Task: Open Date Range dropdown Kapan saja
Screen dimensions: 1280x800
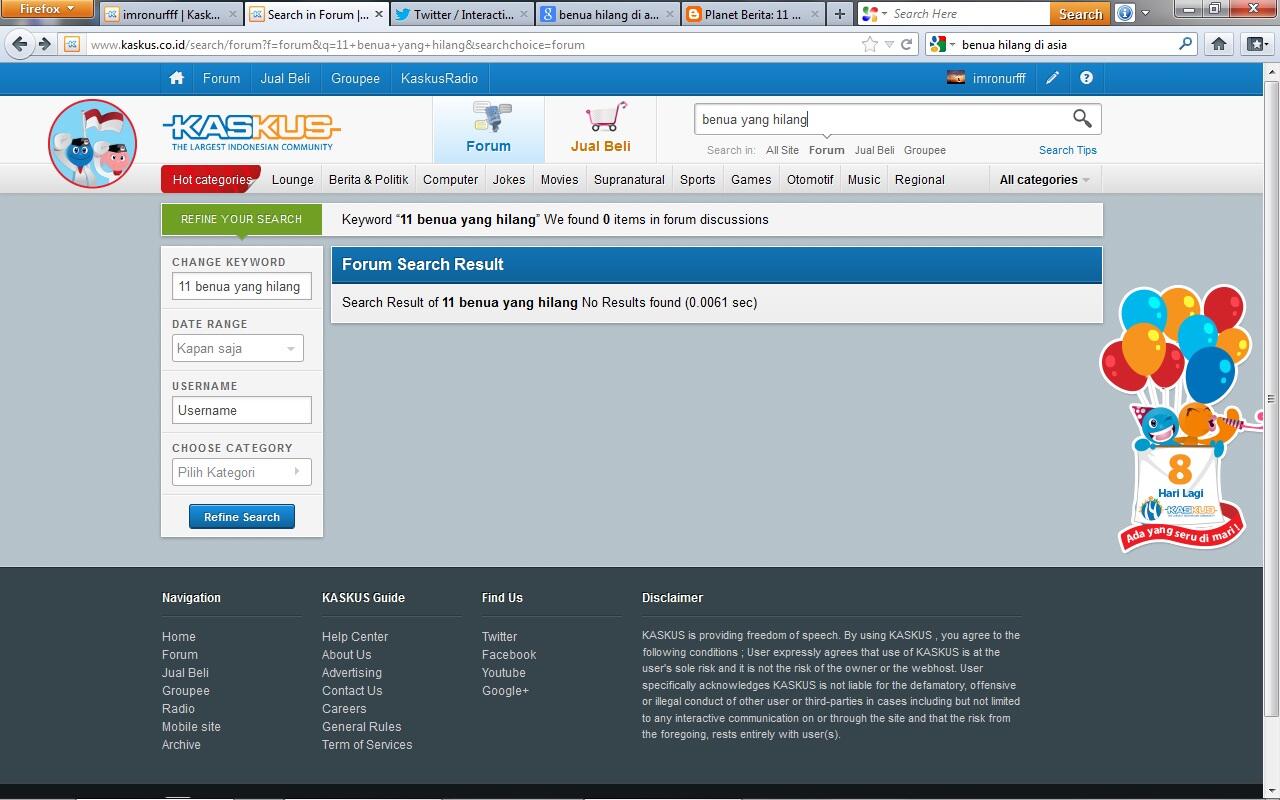Action: coord(238,348)
